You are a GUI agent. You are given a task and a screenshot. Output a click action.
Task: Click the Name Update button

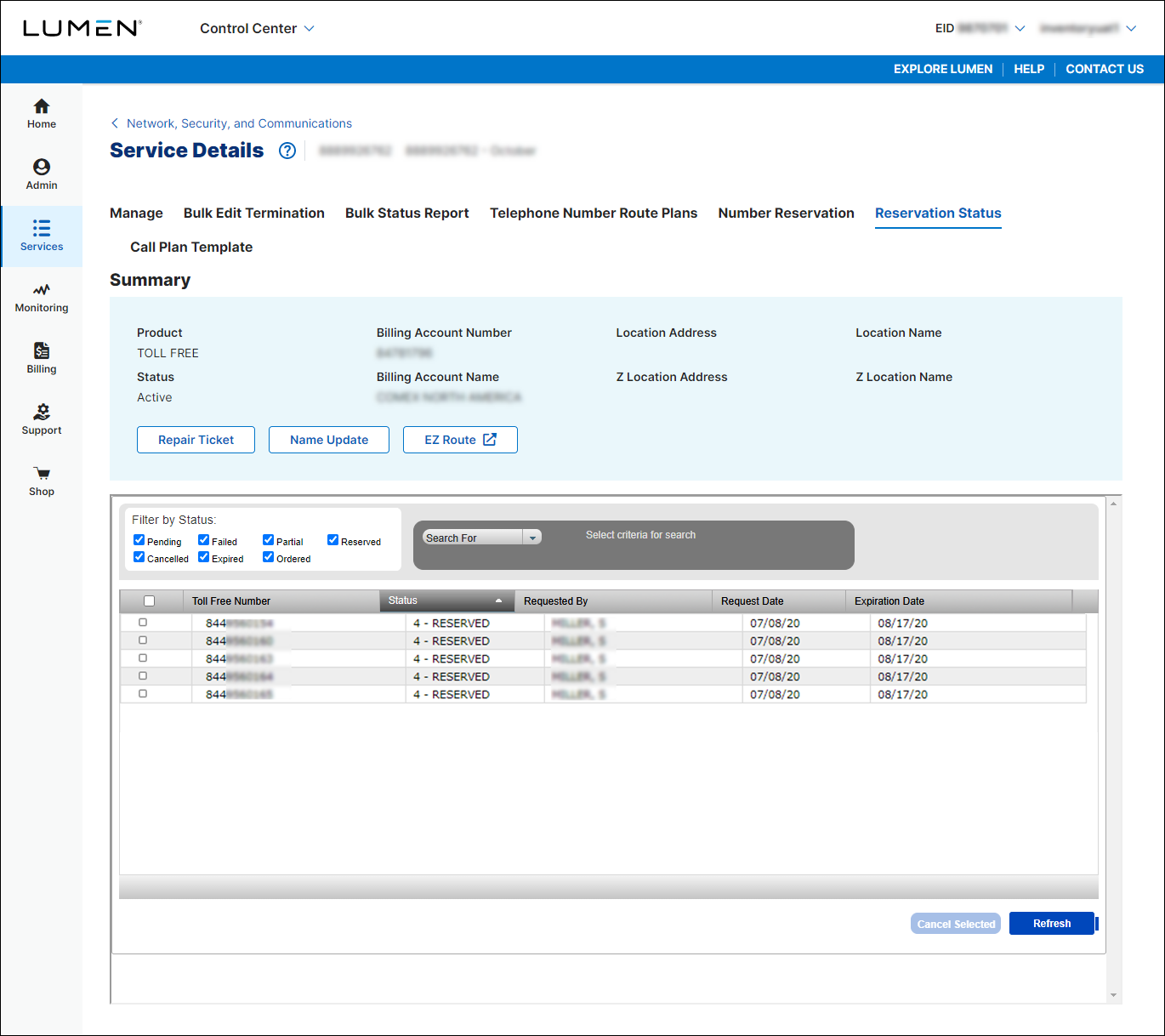coord(329,440)
